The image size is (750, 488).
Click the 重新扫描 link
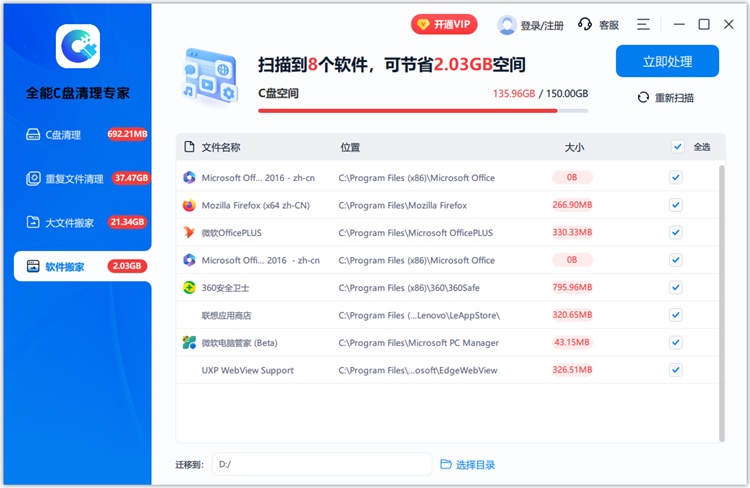(666, 98)
